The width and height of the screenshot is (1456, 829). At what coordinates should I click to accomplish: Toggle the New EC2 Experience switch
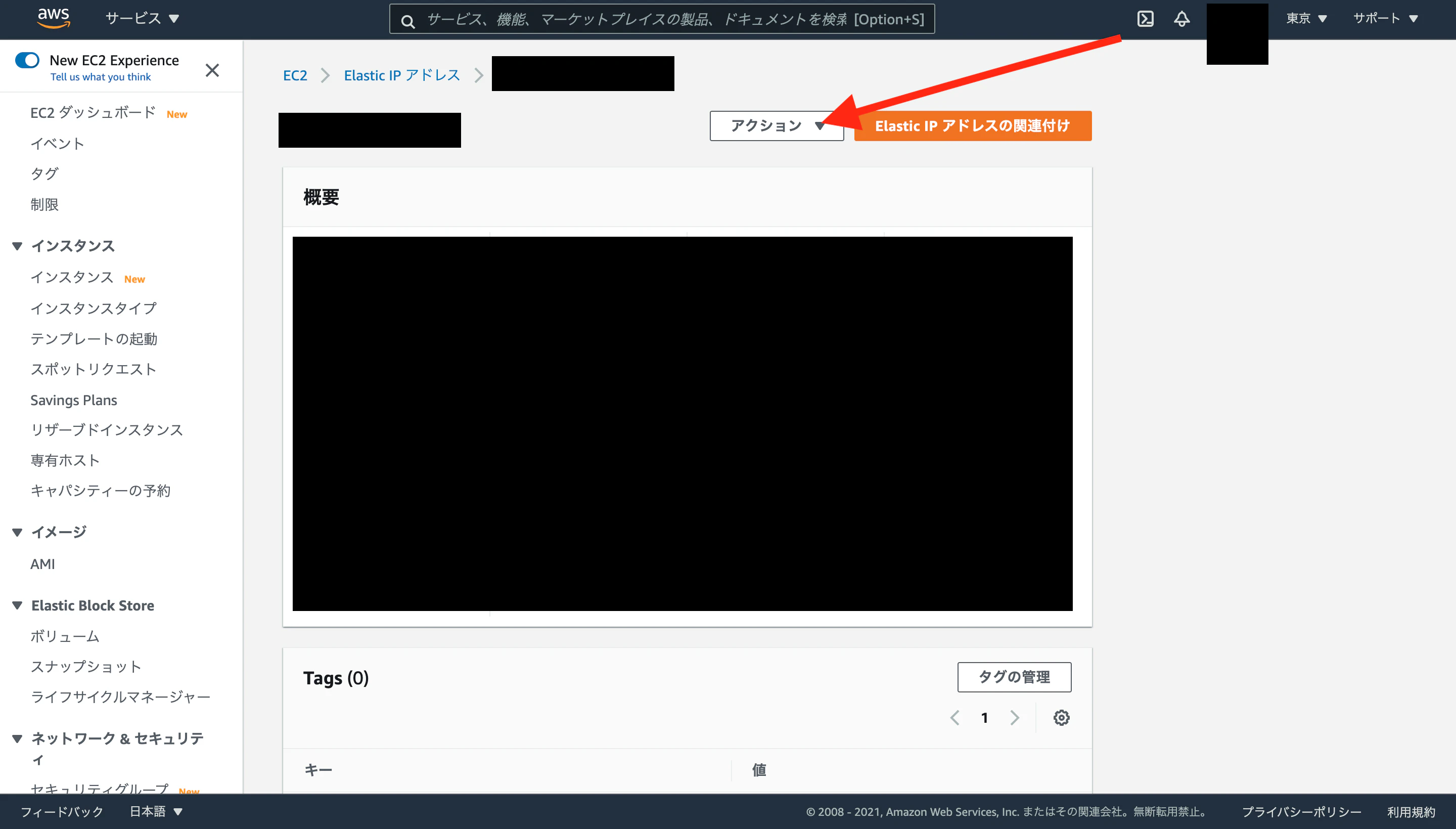pyautogui.click(x=27, y=60)
